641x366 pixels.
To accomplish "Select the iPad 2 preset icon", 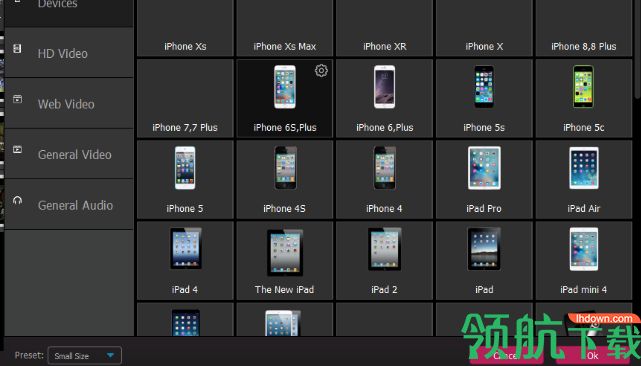I will [384, 249].
